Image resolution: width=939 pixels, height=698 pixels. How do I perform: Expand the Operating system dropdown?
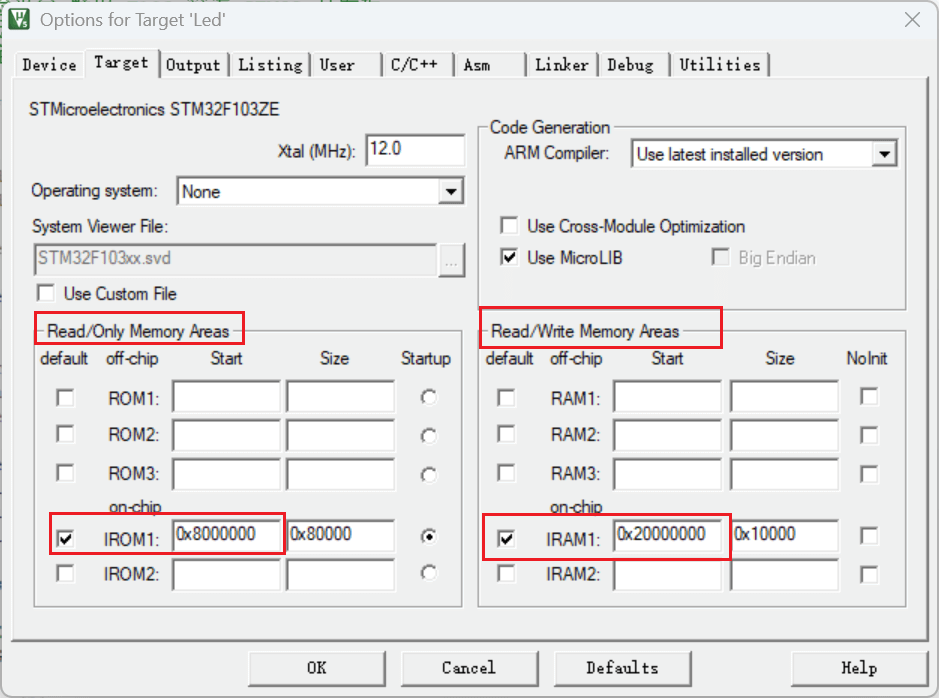coord(451,191)
